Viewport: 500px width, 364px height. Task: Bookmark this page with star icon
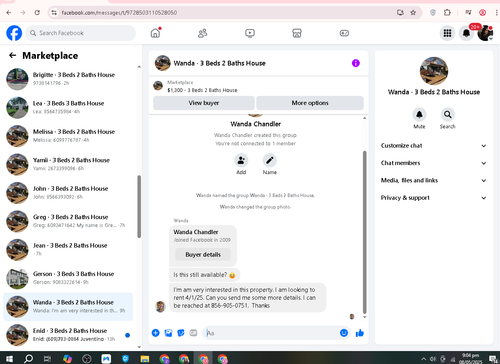(x=413, y=13)
